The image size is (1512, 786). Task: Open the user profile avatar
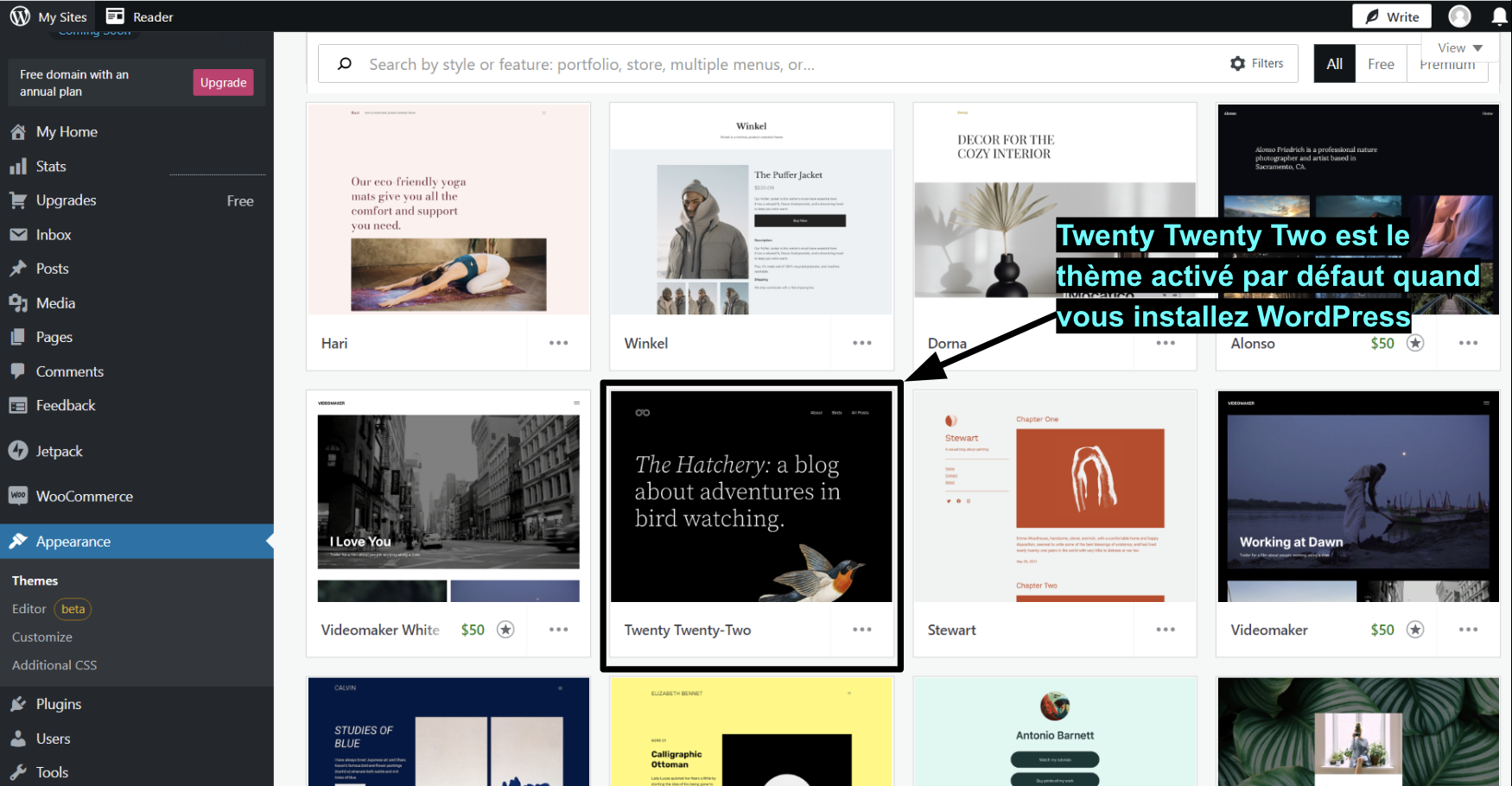1459,16
